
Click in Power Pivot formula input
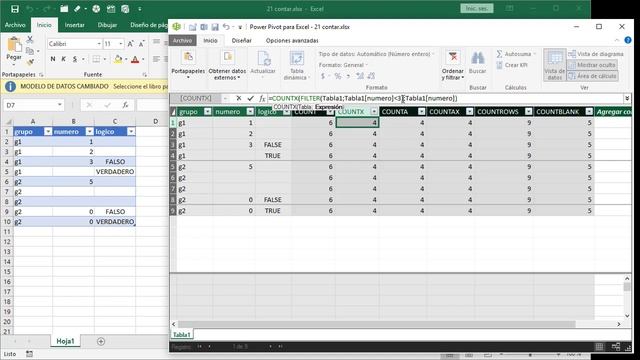point(445,98)
